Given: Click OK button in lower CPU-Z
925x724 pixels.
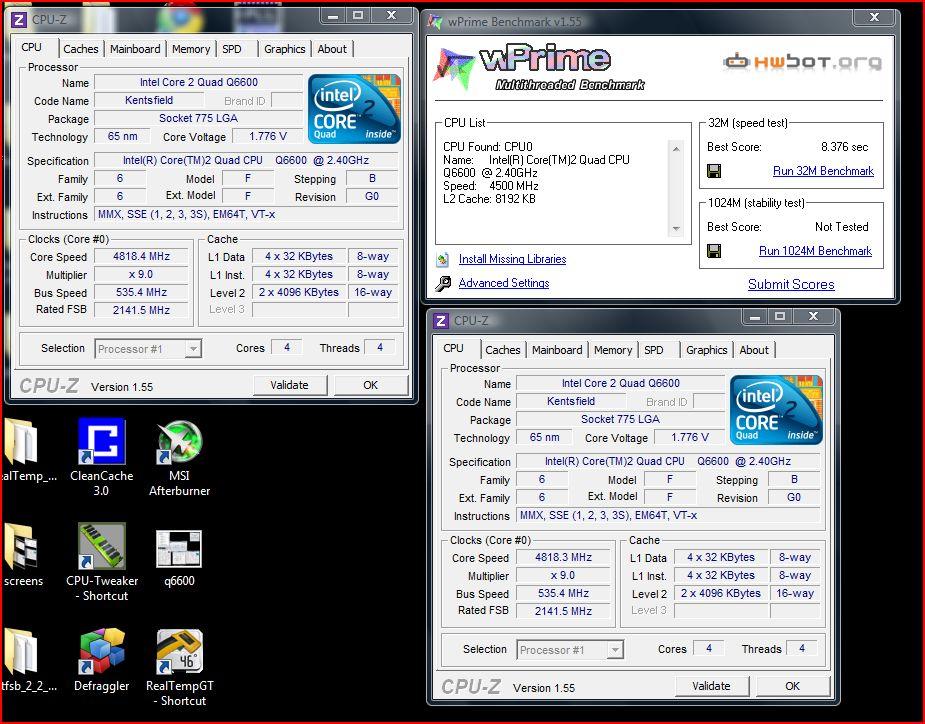Looking at the screenshot, I should click(792, 686).
